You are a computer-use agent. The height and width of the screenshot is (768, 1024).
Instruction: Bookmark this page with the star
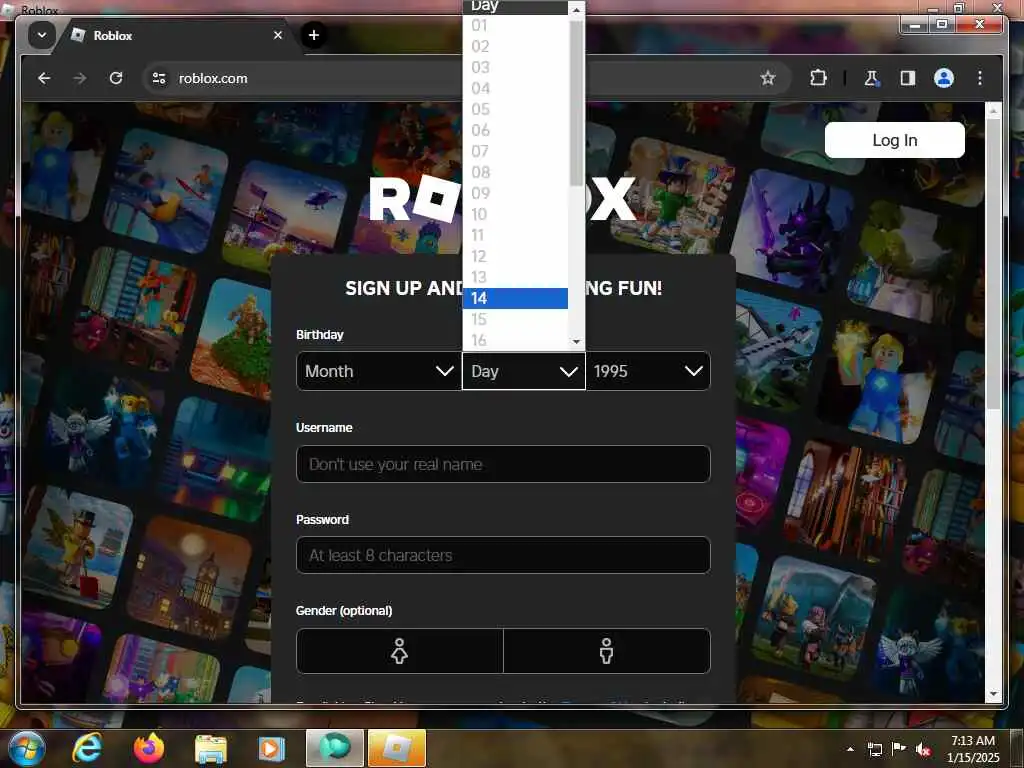coord(767,78)
